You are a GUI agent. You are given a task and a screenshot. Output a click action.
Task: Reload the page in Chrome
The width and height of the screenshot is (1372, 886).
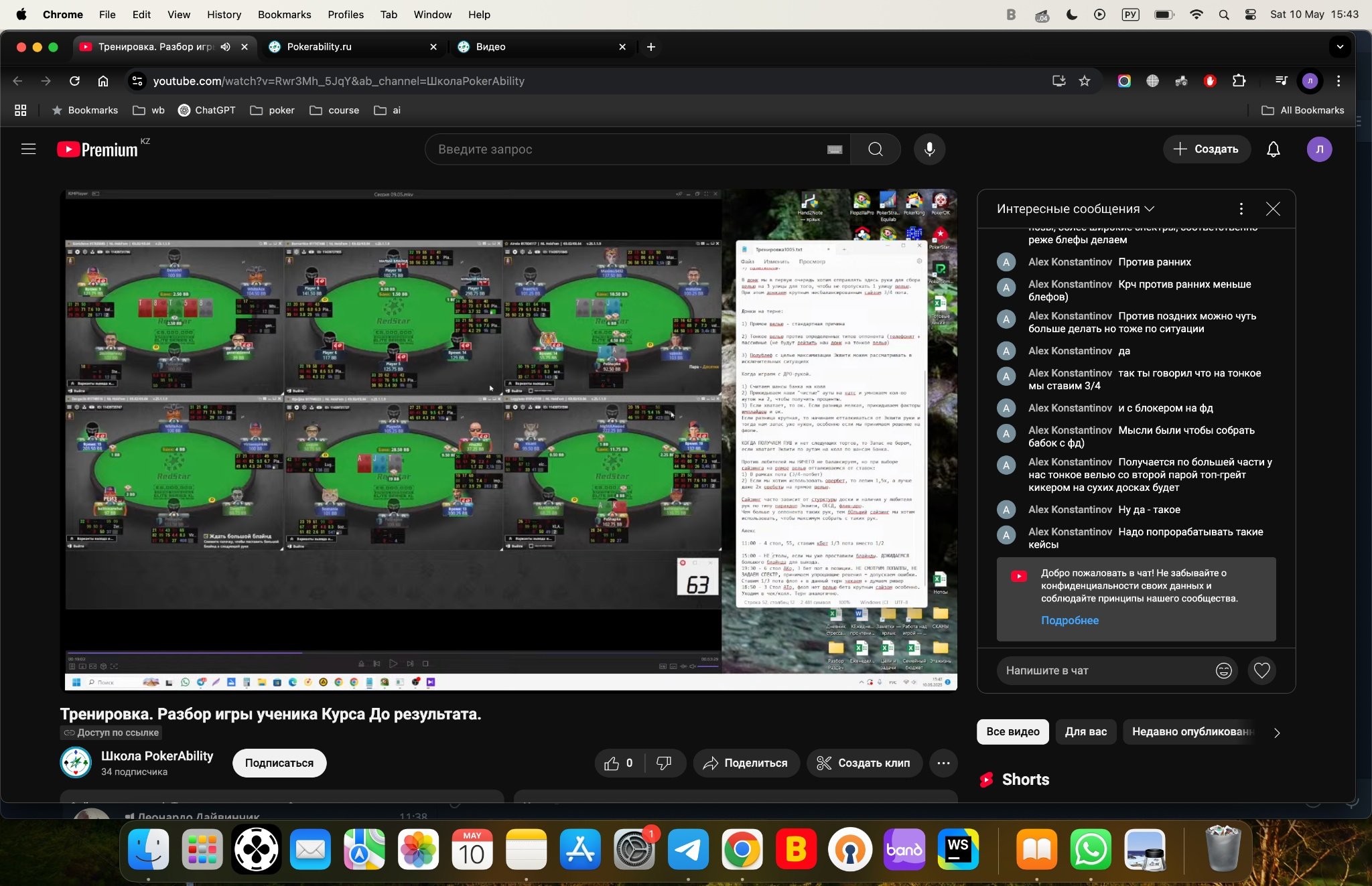point(74,81)
